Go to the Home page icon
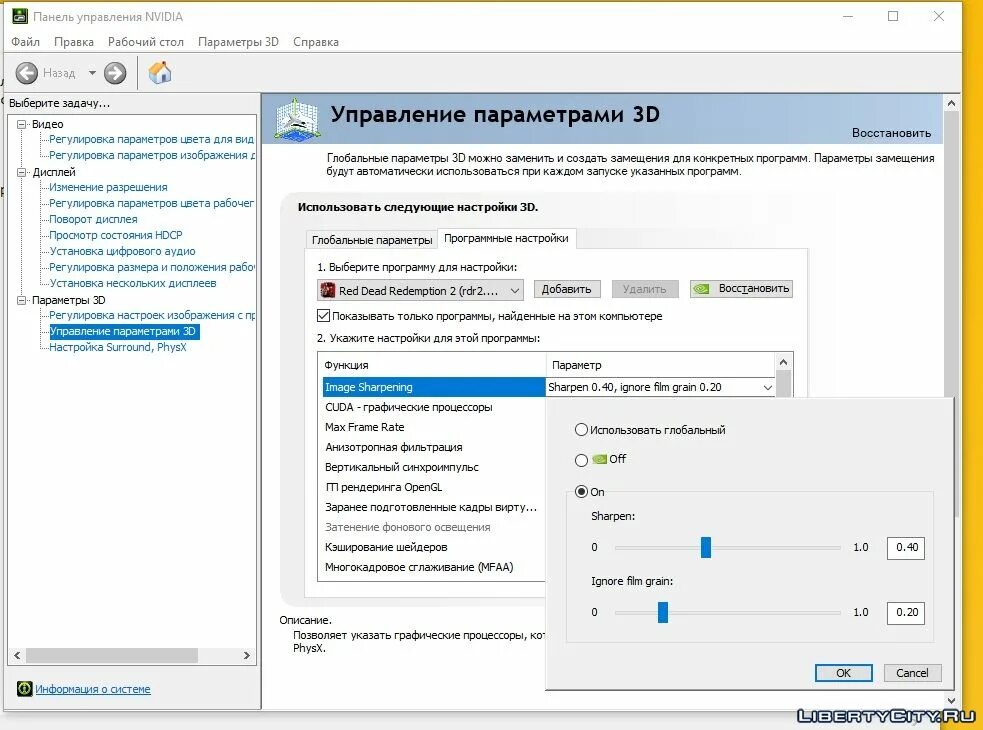Viewport: 983px width, 730px height. [160, 73]
